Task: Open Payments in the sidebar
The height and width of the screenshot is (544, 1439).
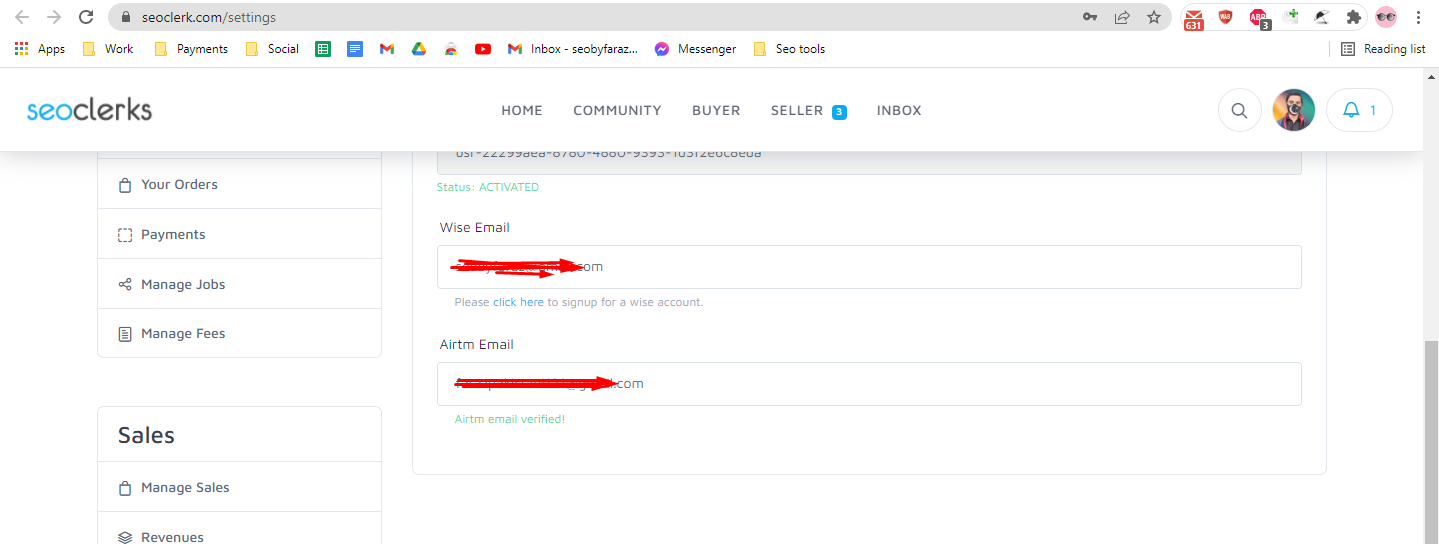Action: [x=239, y=234]
